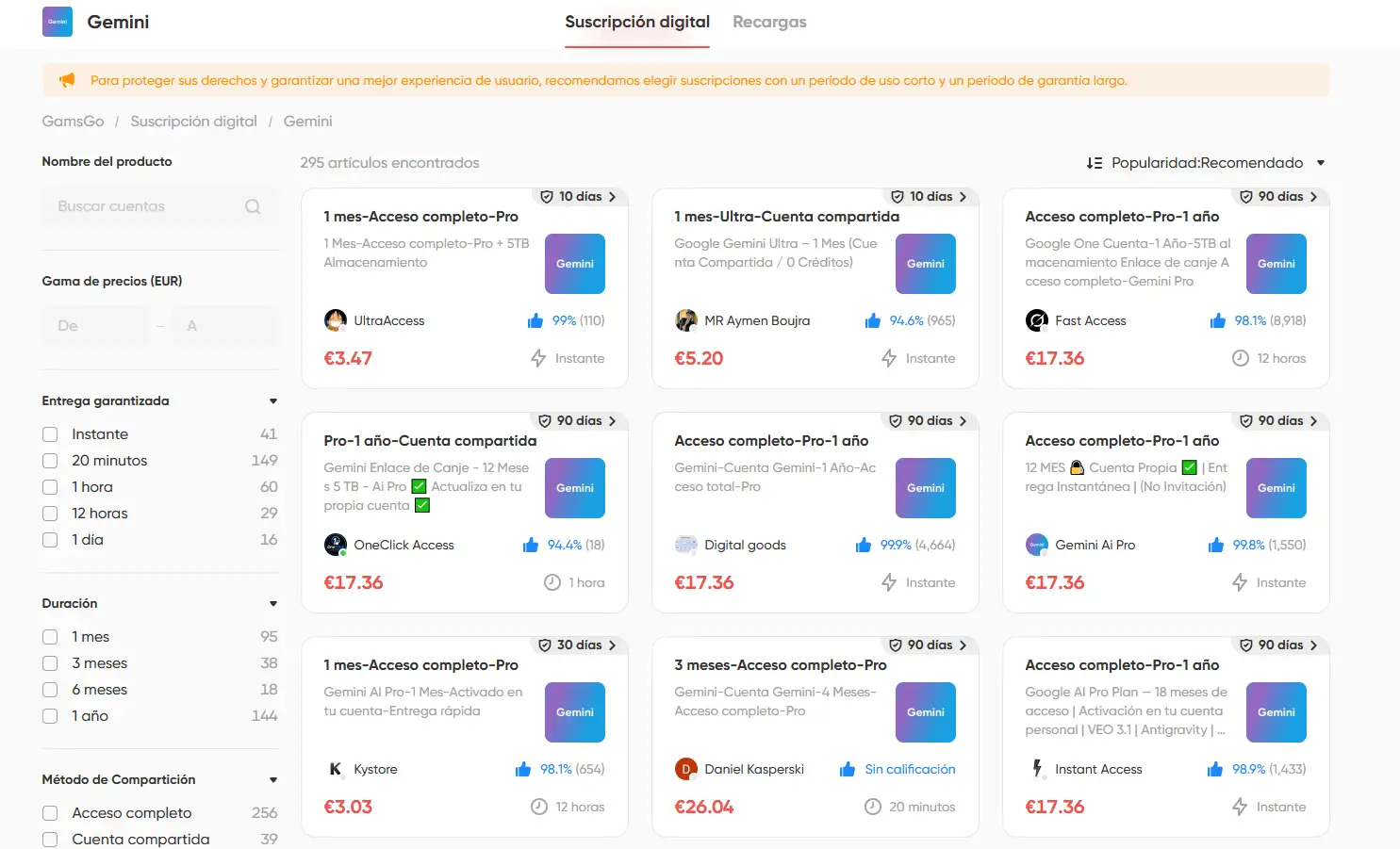Enable the 1 año duration checkbox

[50, 716]
